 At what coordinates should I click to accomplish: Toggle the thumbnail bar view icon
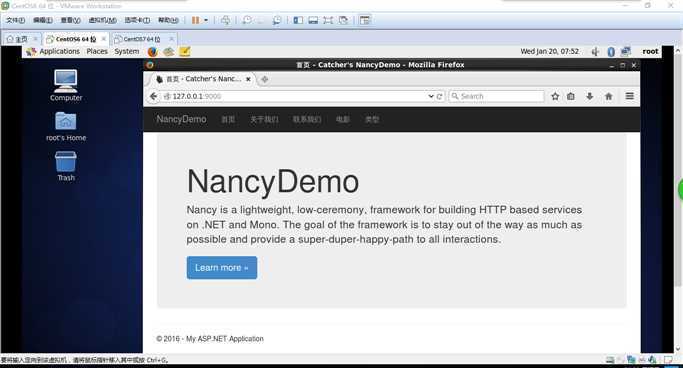pyautogui.click(x=313, y=20)
